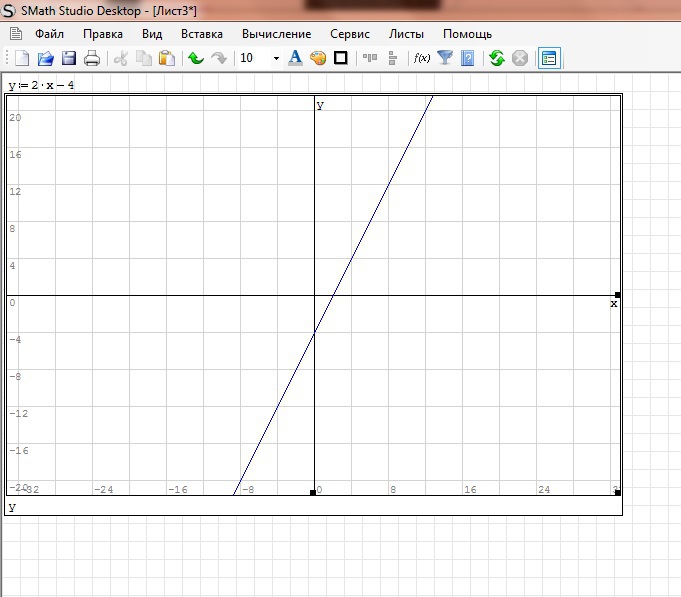Screen dimensions: 681x597
Task: Expand the font size dropdown showing 10
Action: click(x=276, y=58)
